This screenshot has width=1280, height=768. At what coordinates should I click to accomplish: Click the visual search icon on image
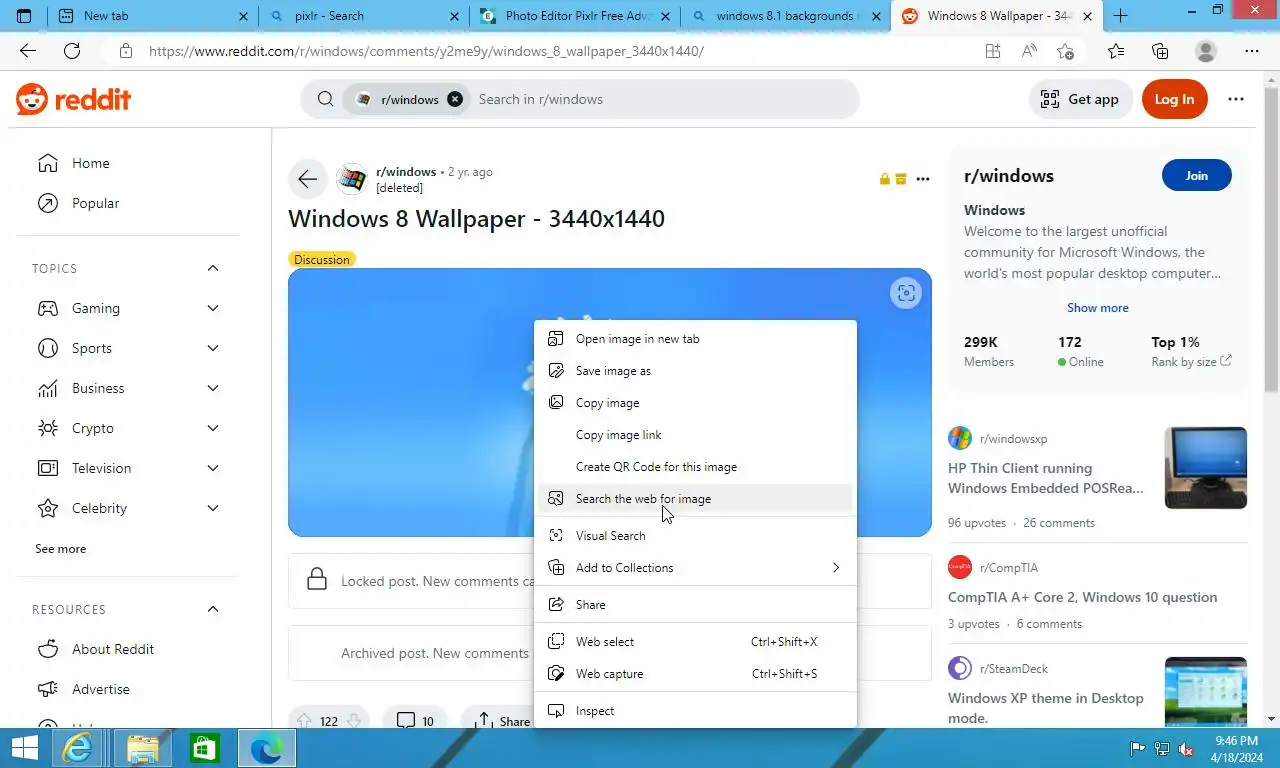[906, 293]
